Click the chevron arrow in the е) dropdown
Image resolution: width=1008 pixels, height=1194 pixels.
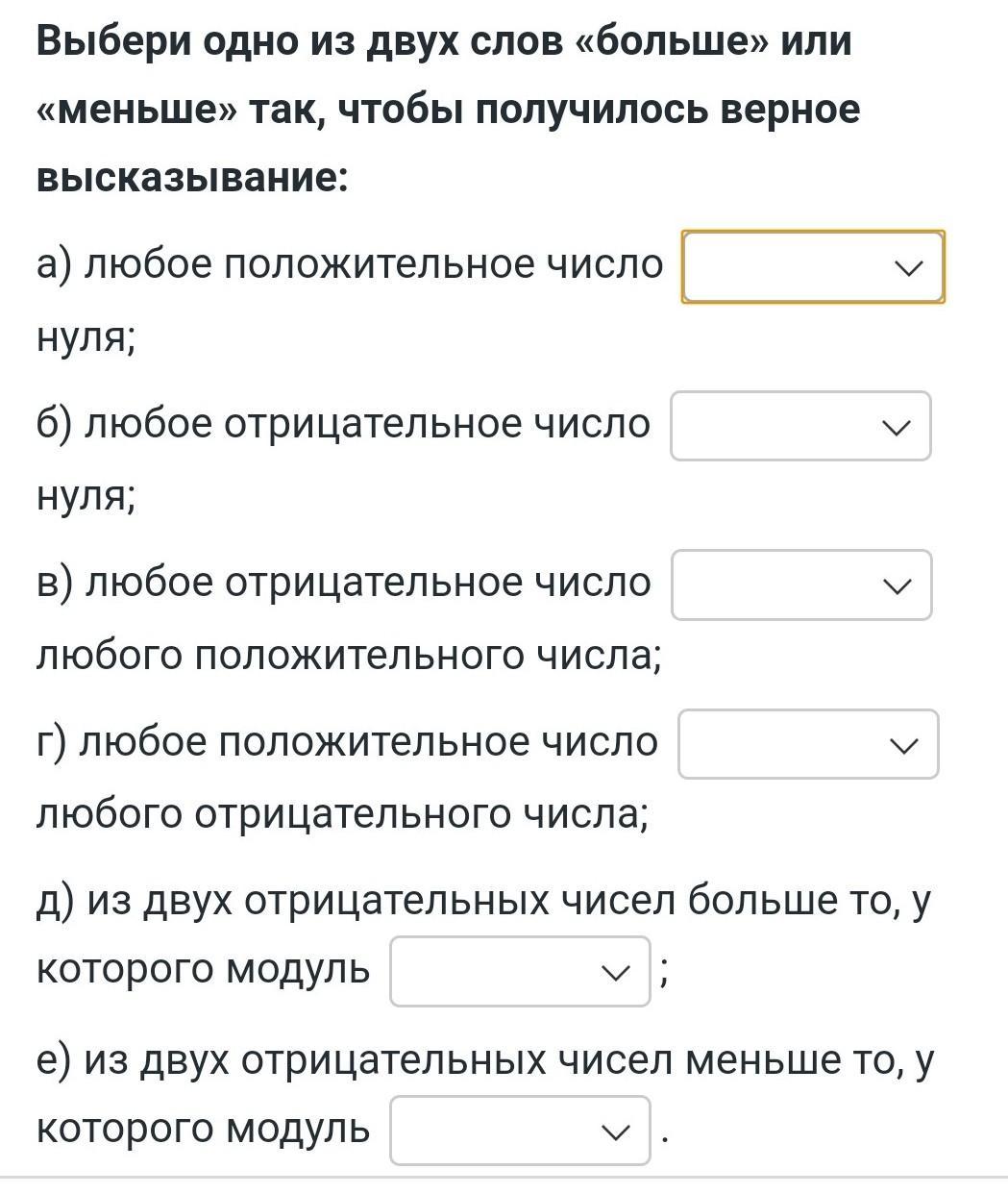(614, 1132)
